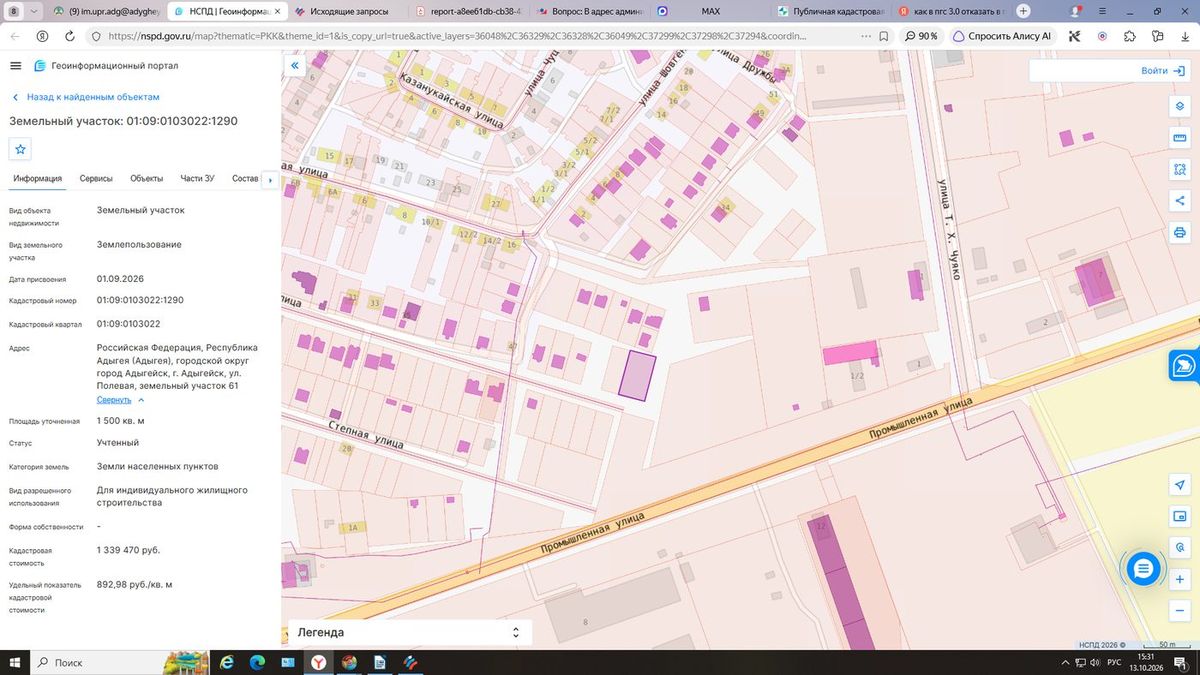Open the chat assistant bubble

[x=1143, y=569]
